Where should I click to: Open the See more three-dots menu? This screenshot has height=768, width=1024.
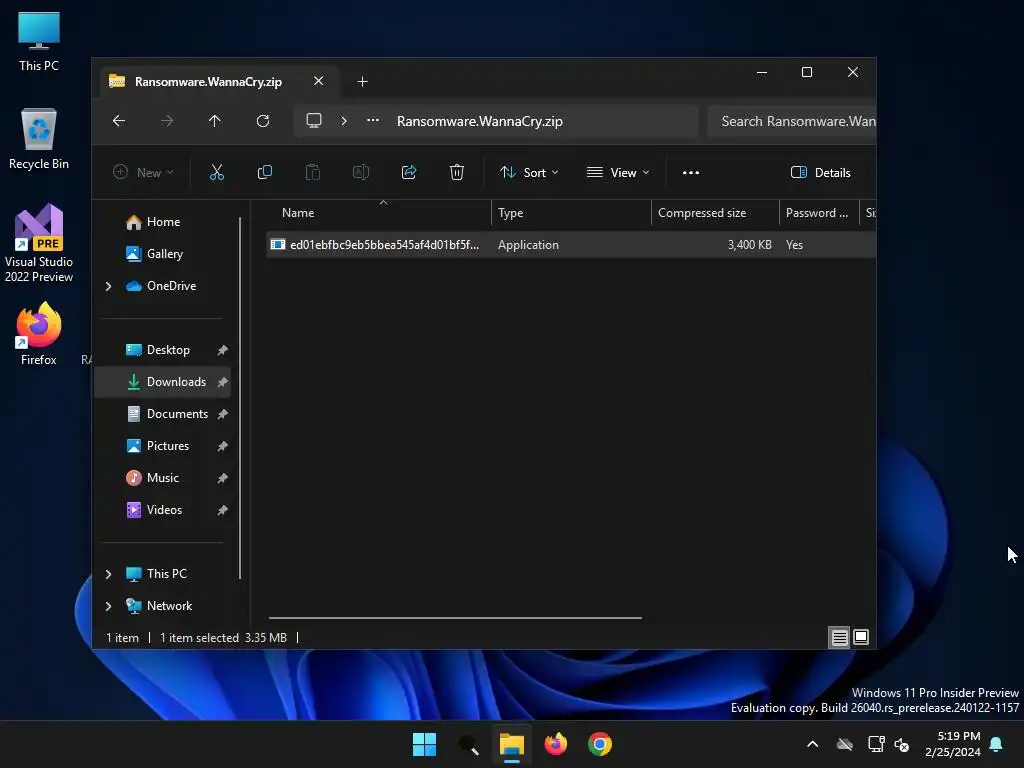pyautogui.click(x=691, y=172)
